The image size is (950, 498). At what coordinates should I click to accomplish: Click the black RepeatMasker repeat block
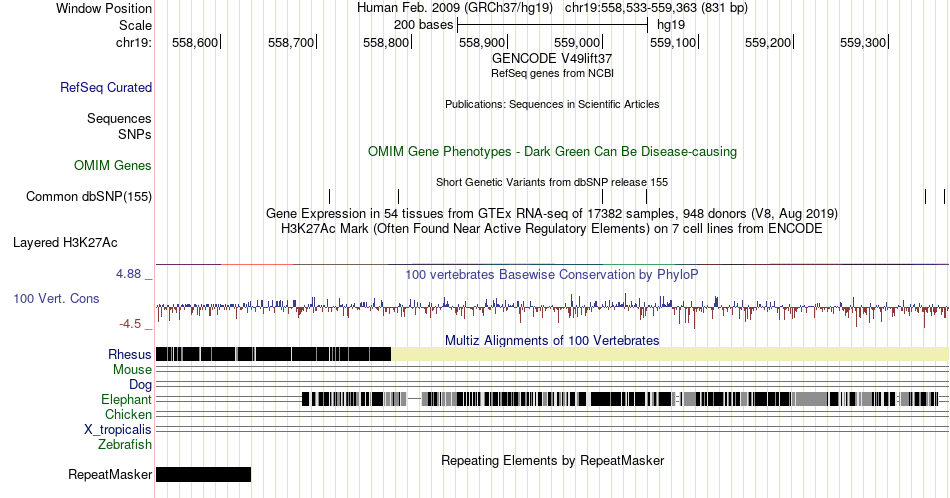click(203, 474)
